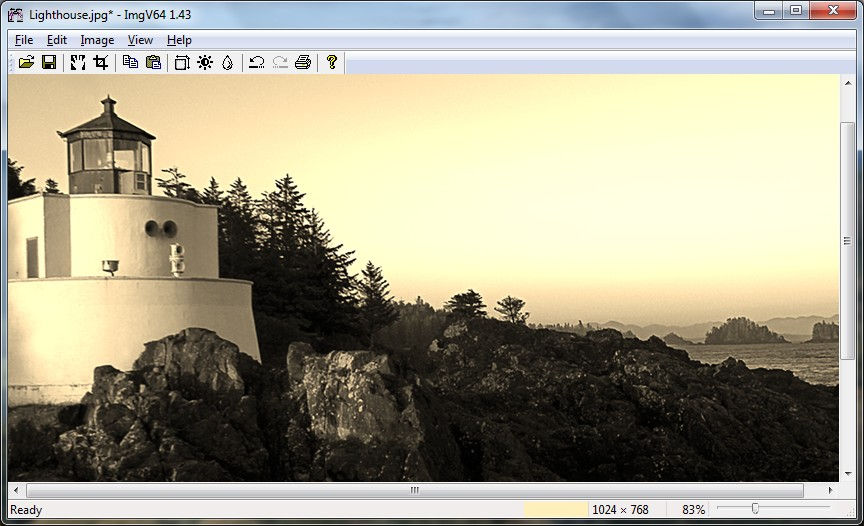Adjust the zoom slider handle in the status bar

tap(755, 508)
